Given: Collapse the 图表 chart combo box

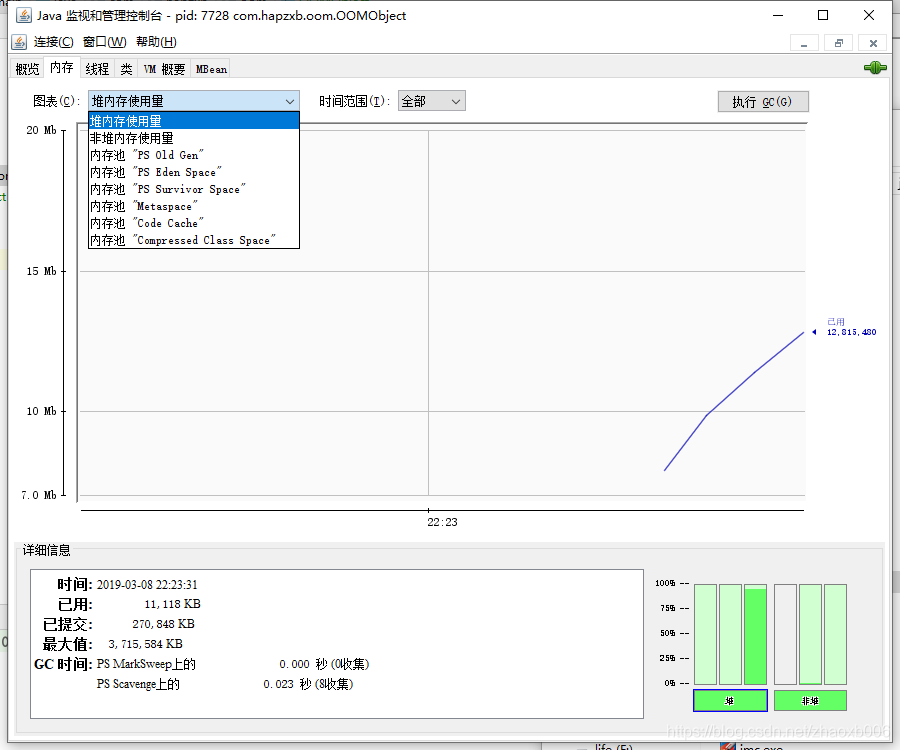Looking at the screenshot, I should tap(194, 101).
